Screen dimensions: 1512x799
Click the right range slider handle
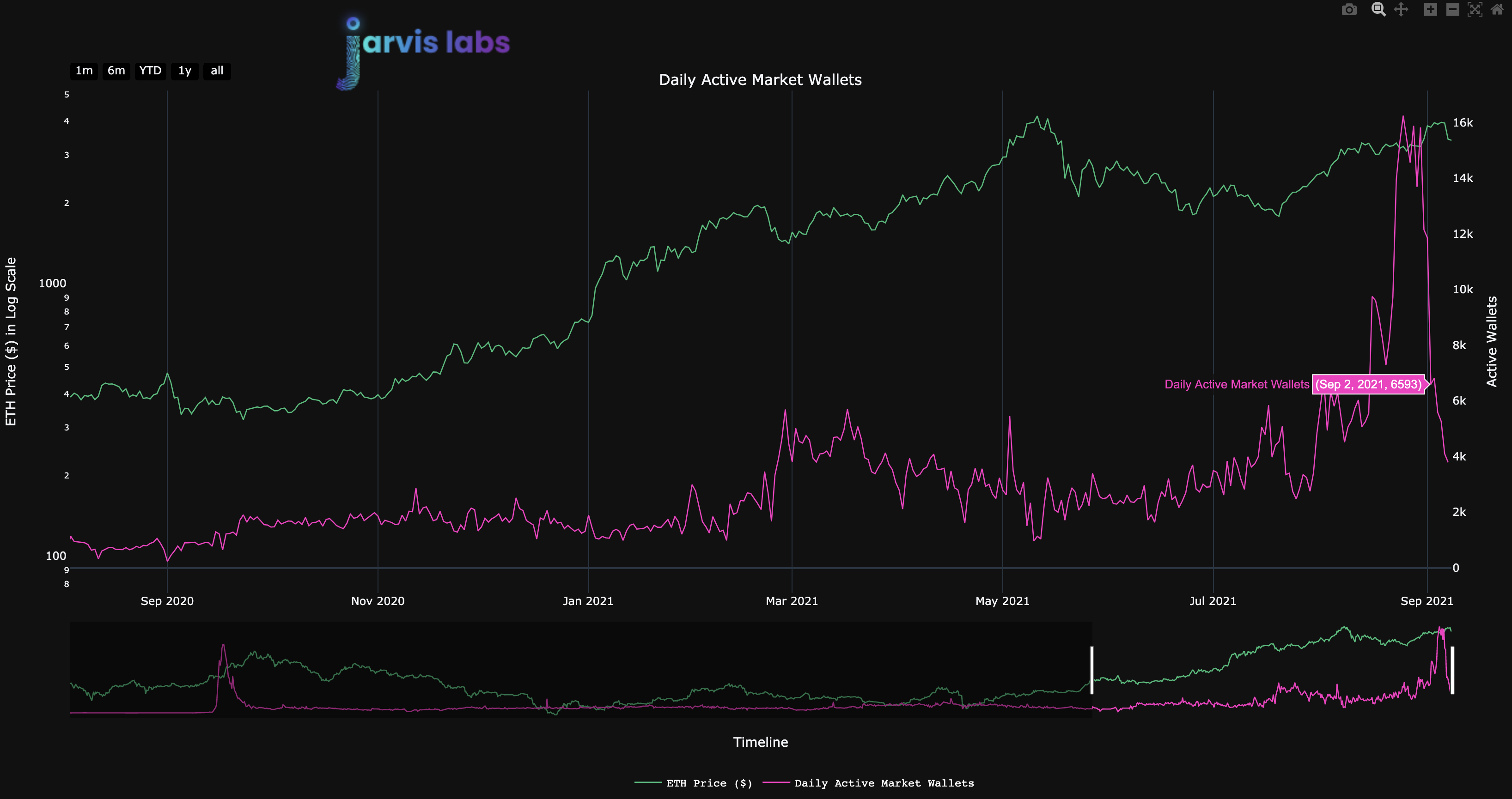coord(1452,670)
